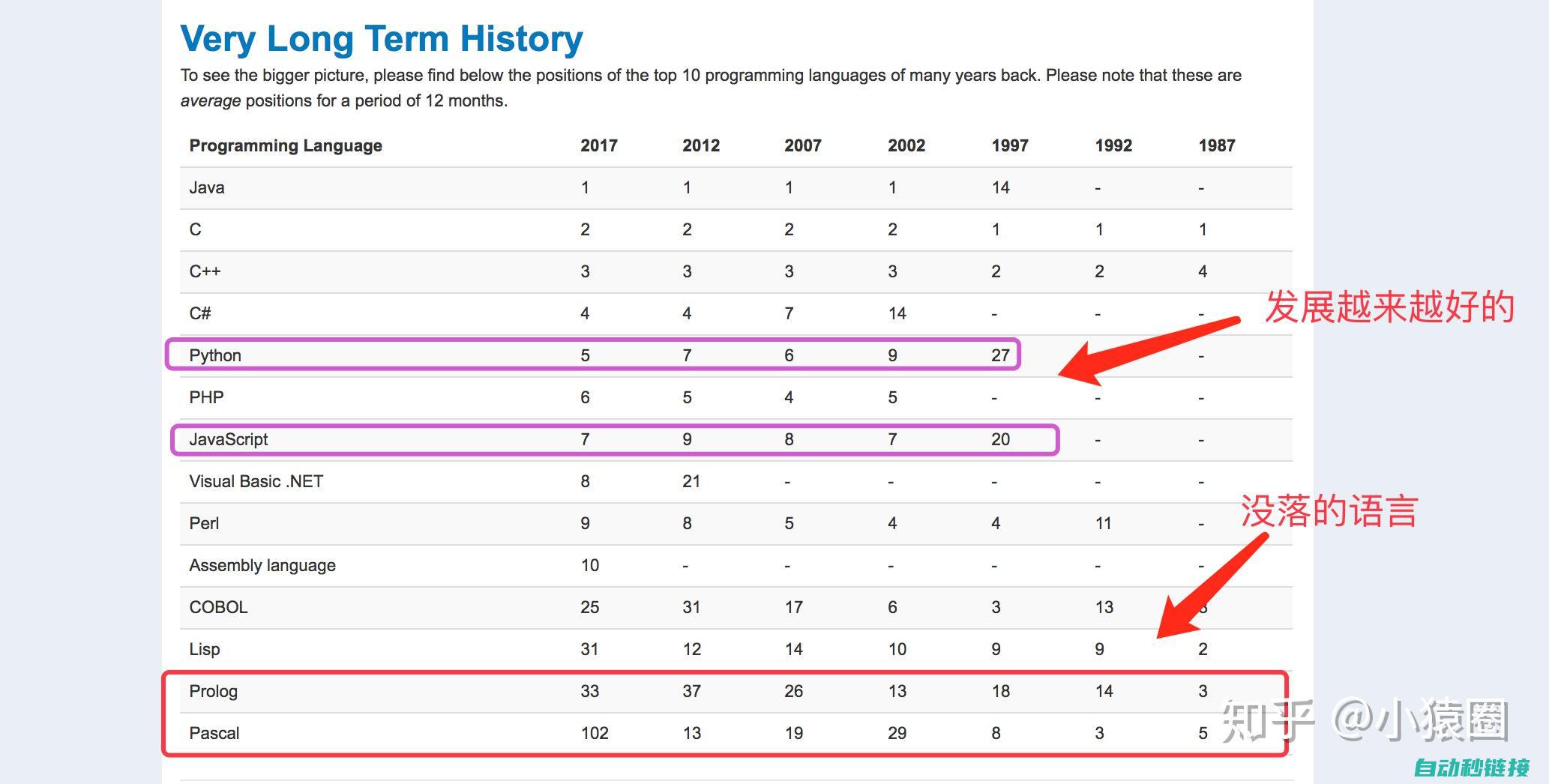1549x784 pixels.
Task: Click Pascal's 2002 position value 29
Action: pyautogui.click(x=897, y=733)
